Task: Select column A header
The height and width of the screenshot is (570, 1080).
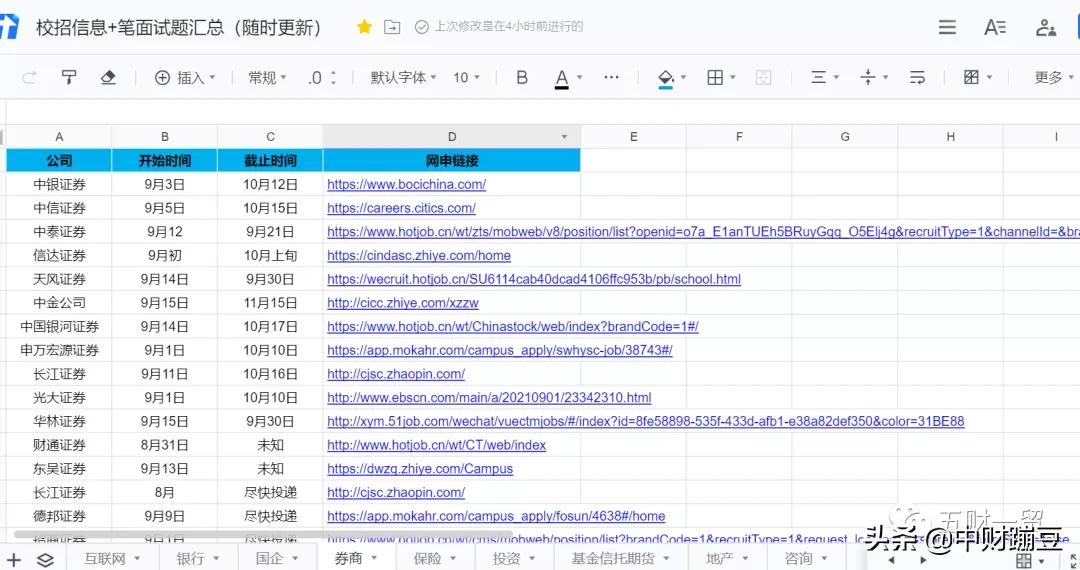Action: [59, 137]
